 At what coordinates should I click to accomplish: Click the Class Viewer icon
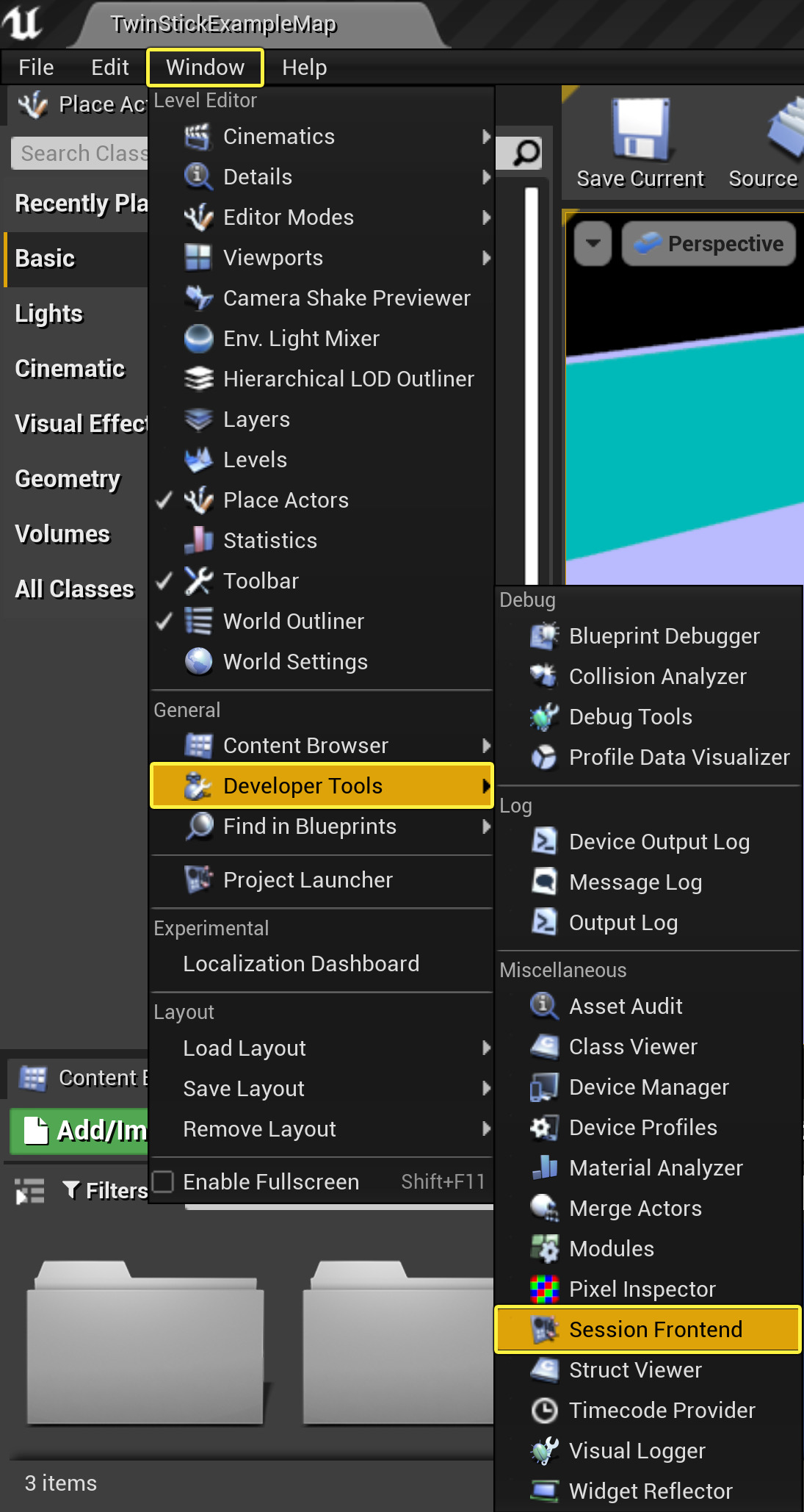(544, 1047)
